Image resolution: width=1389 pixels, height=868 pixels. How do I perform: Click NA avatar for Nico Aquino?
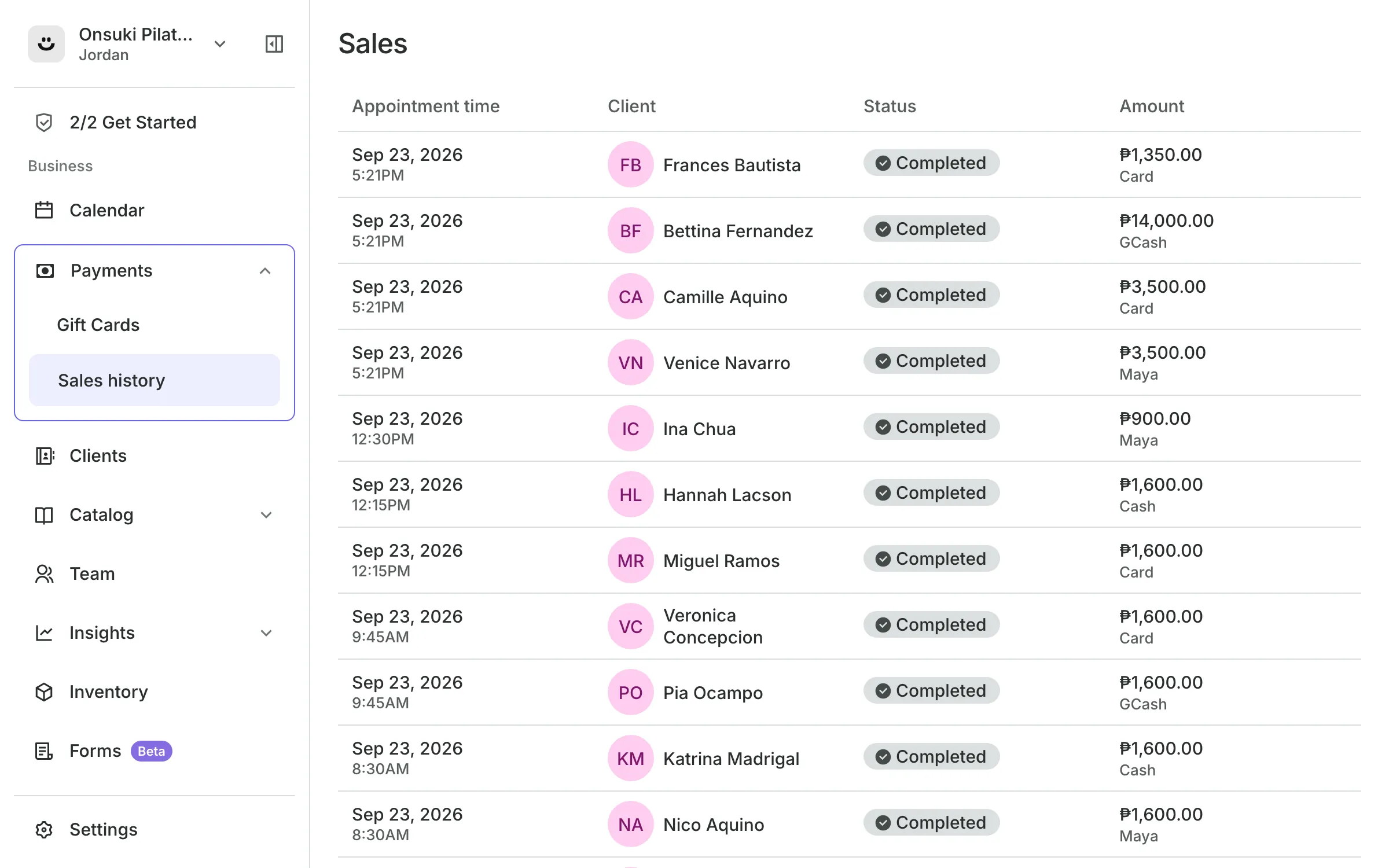coord(631,825)
